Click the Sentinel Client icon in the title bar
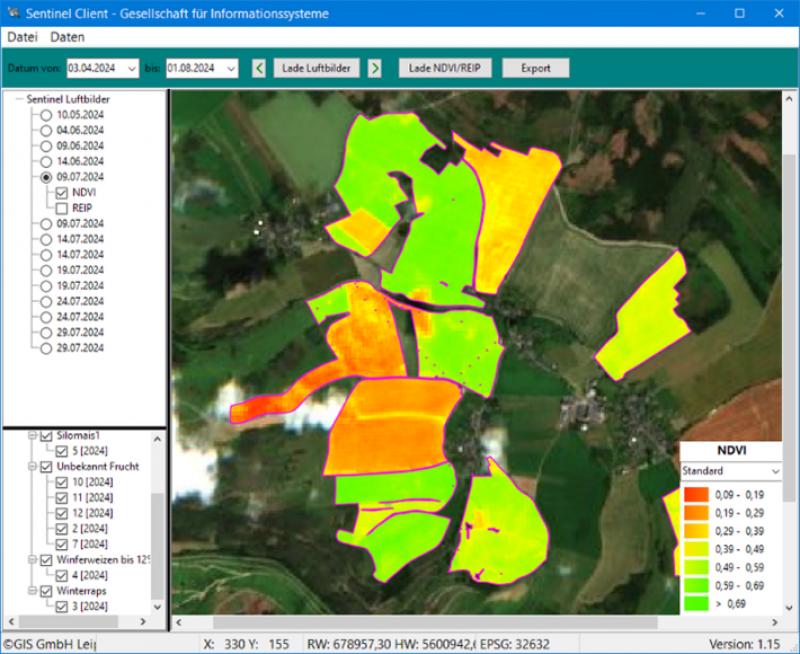Viewport: 800px width, 654px height. click(12, 13)
